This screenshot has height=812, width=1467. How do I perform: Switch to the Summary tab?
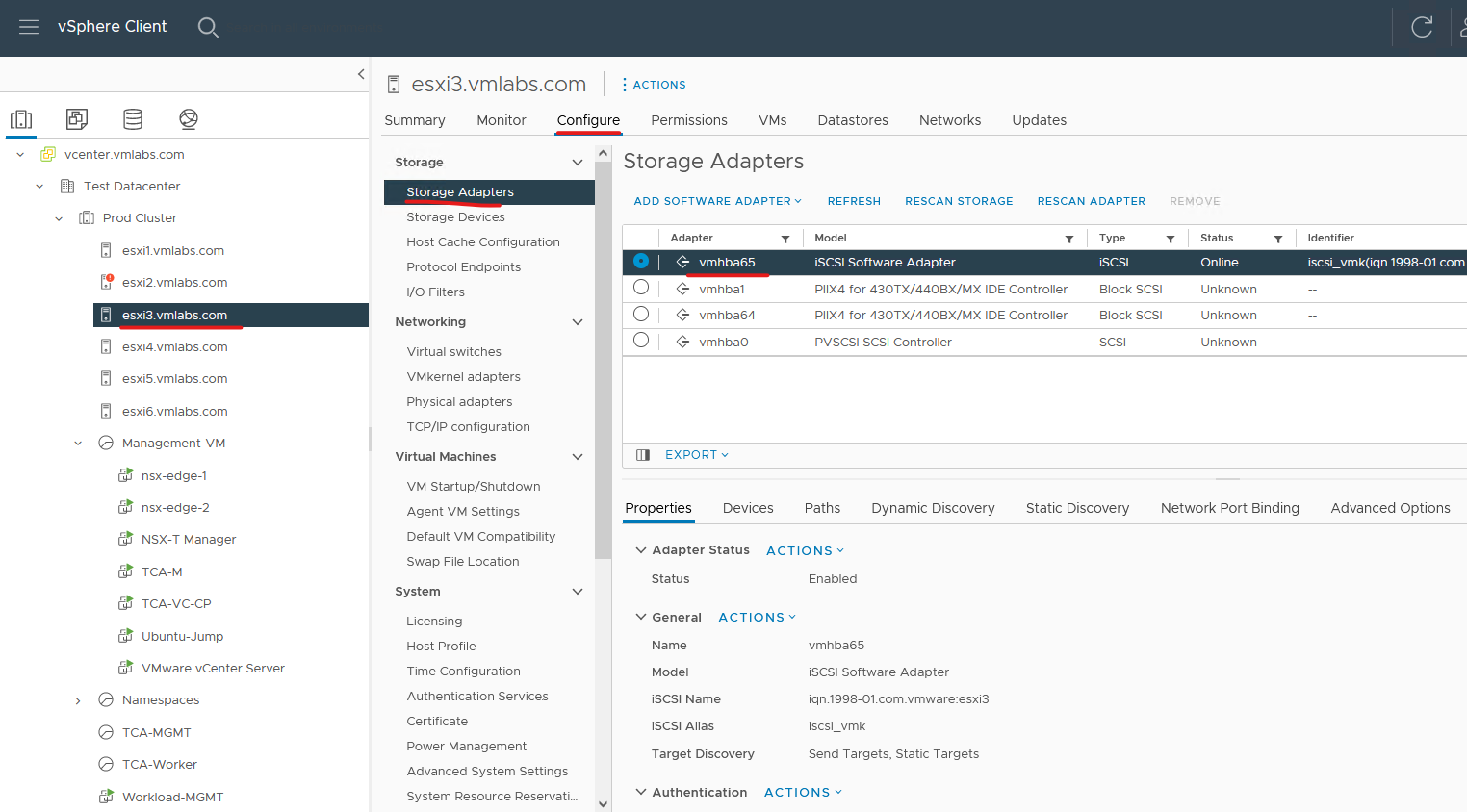pos(415,120)
